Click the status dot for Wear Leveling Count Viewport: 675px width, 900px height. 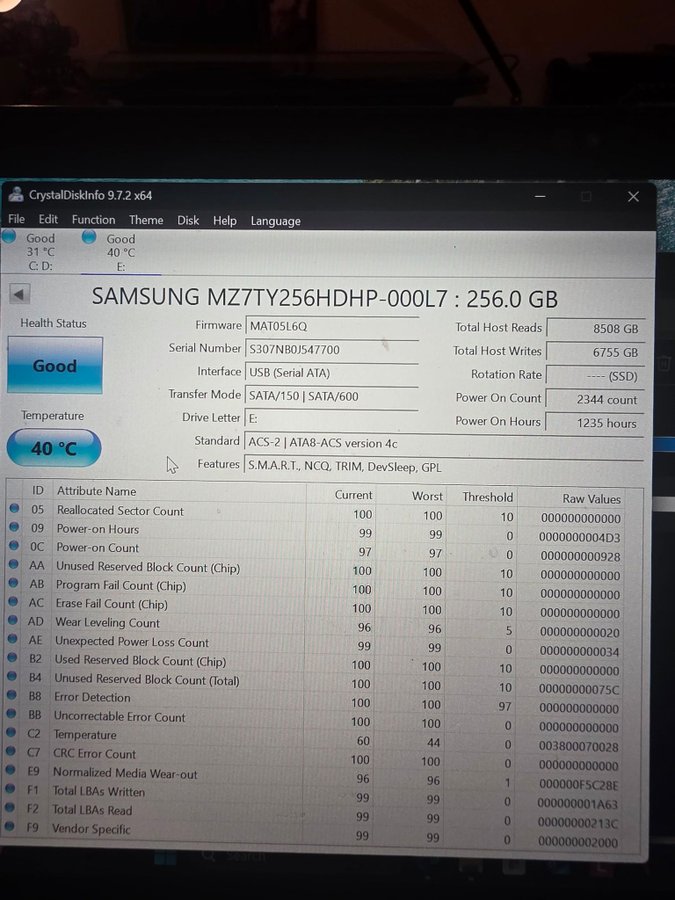coord(13,622)
